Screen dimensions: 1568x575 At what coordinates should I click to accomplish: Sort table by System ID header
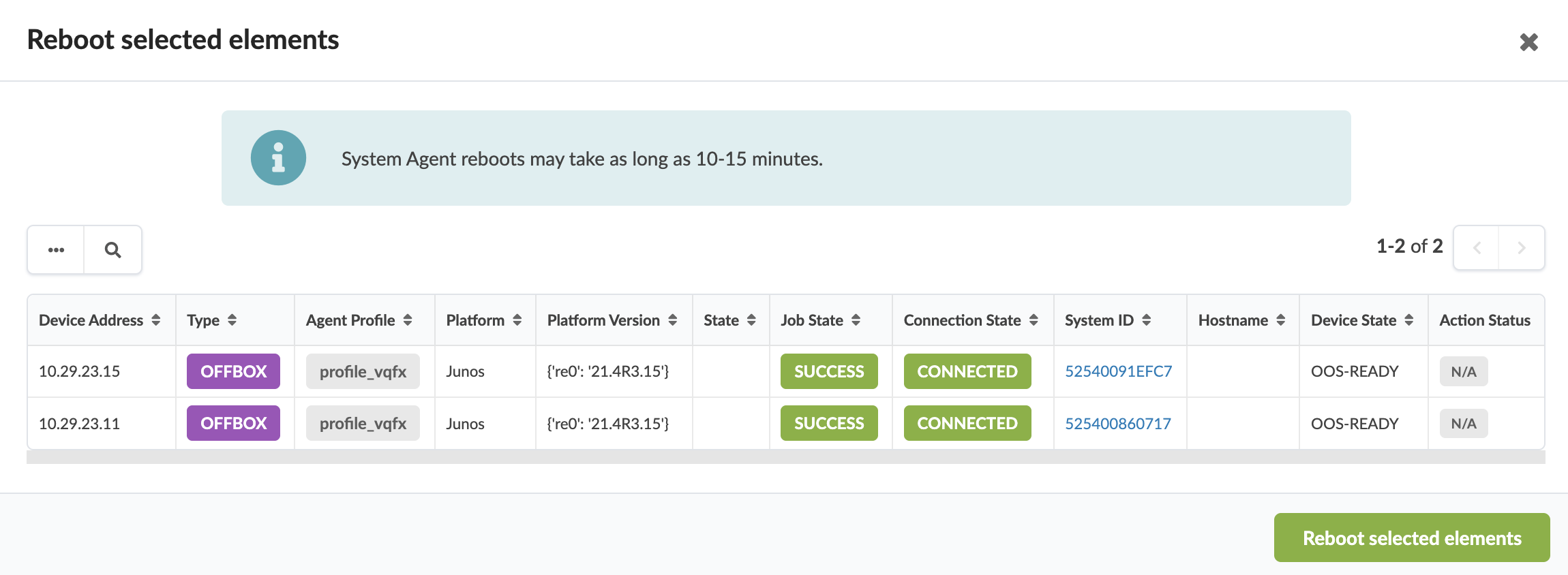1146,320
